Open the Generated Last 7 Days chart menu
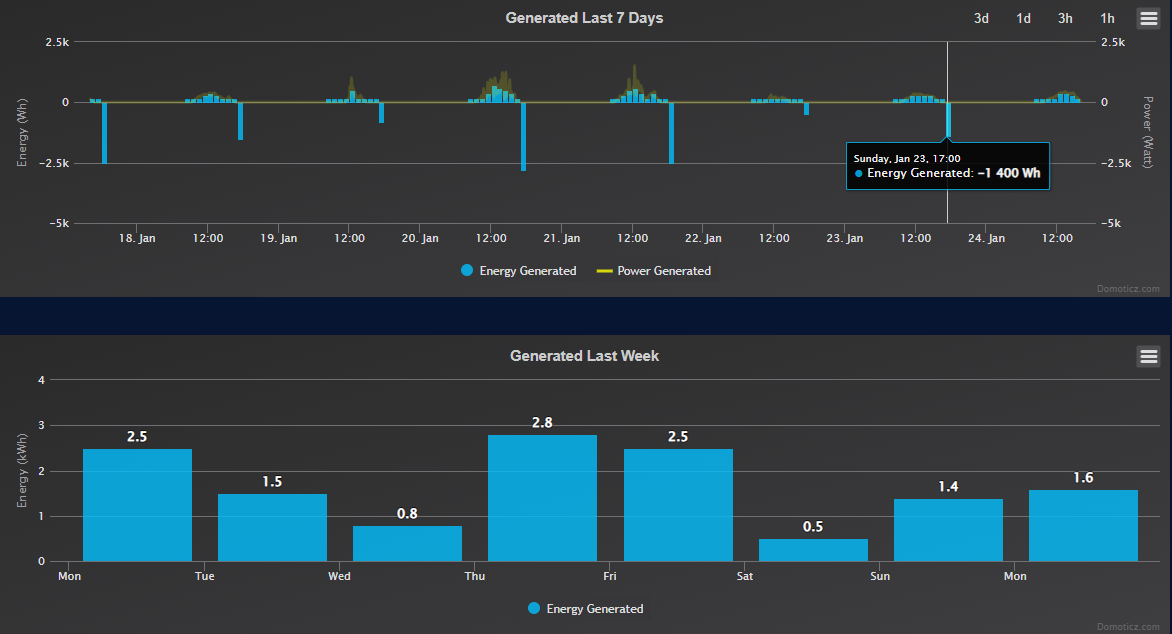This screenshot has width=1172, height=634. coord(1148,18)
